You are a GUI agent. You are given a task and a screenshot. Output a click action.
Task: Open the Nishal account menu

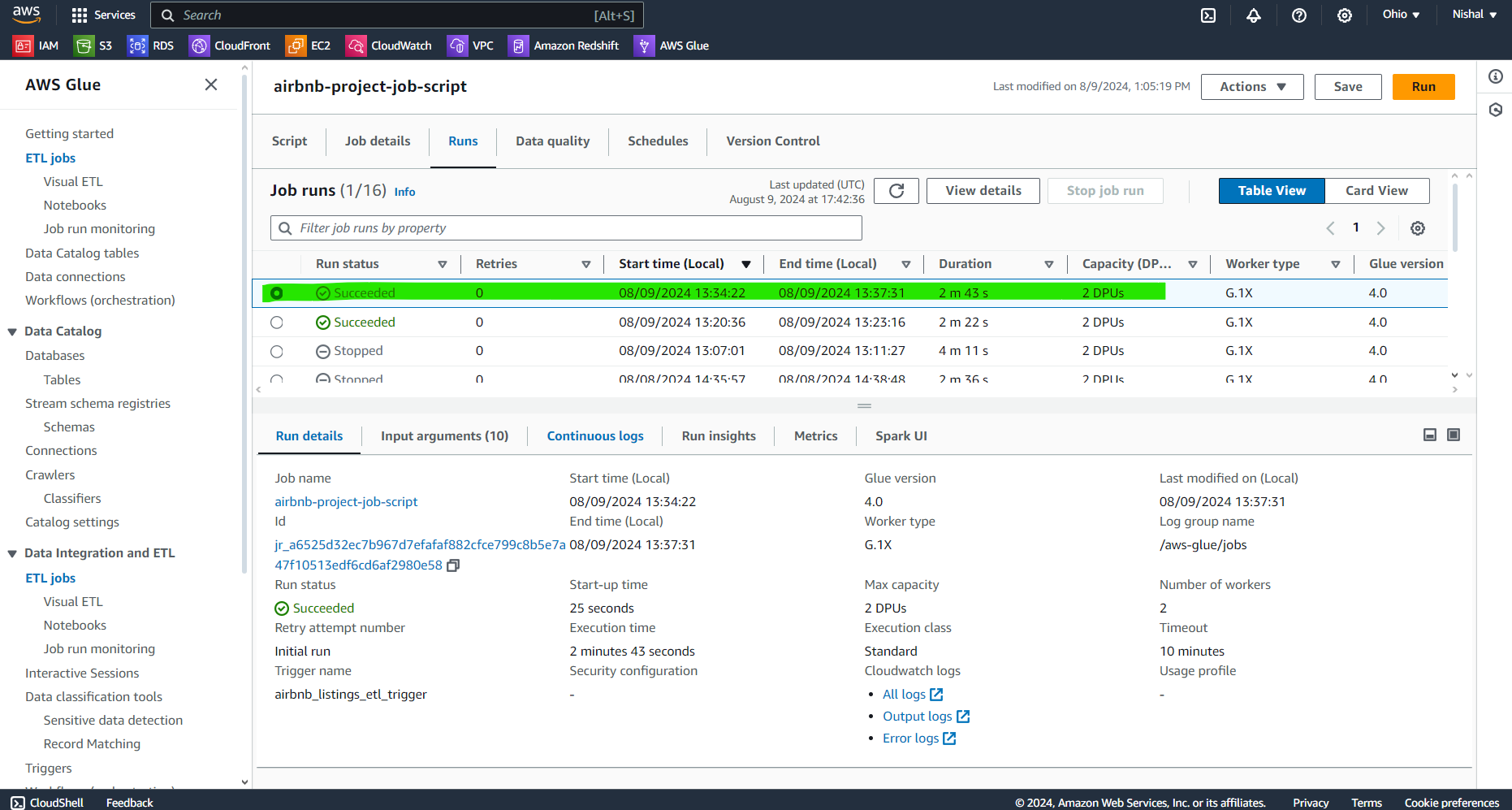tap(1475, 15)
